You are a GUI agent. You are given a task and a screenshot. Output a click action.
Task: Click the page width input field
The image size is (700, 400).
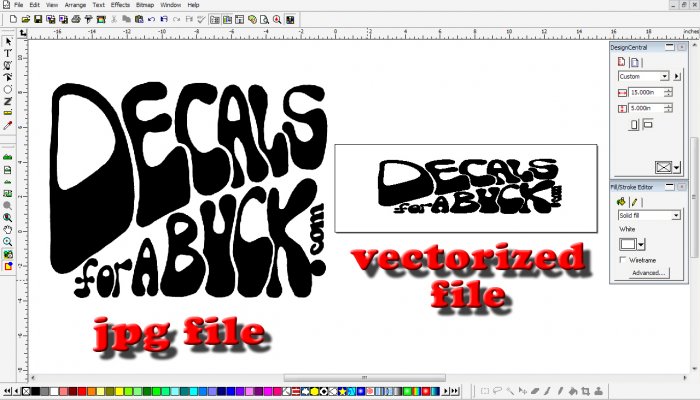coord(646,92)
